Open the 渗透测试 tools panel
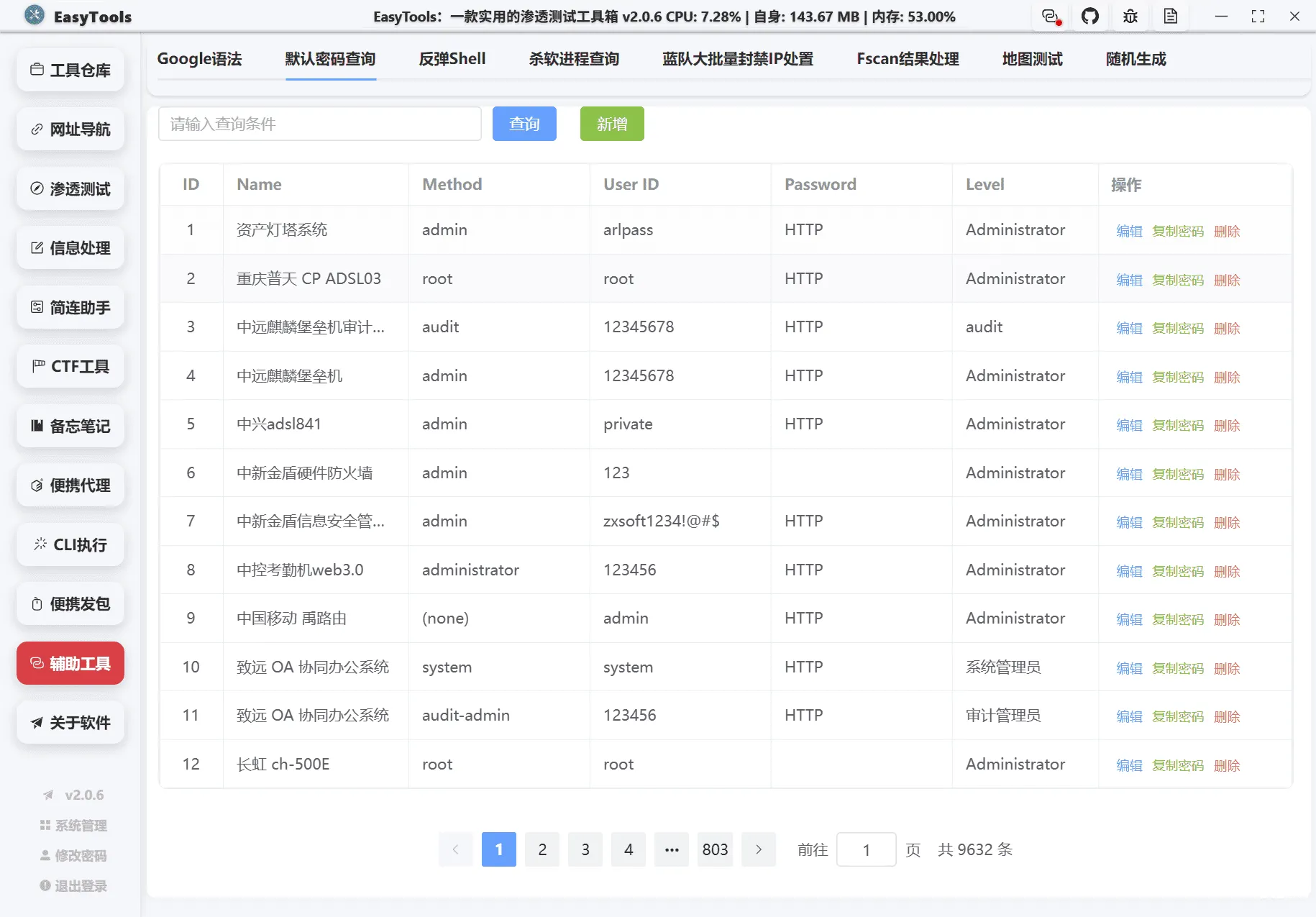This screenshot has height=917, width=1316. (70, 188)
